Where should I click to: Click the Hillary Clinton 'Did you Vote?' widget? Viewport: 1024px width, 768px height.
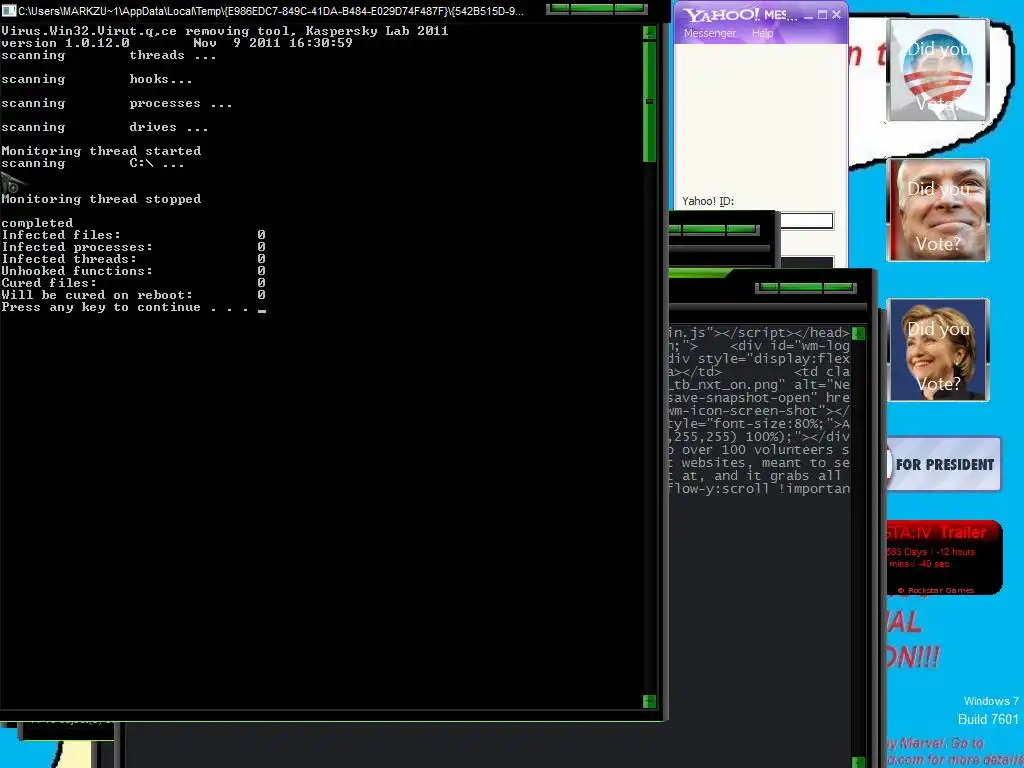[938, 350]
